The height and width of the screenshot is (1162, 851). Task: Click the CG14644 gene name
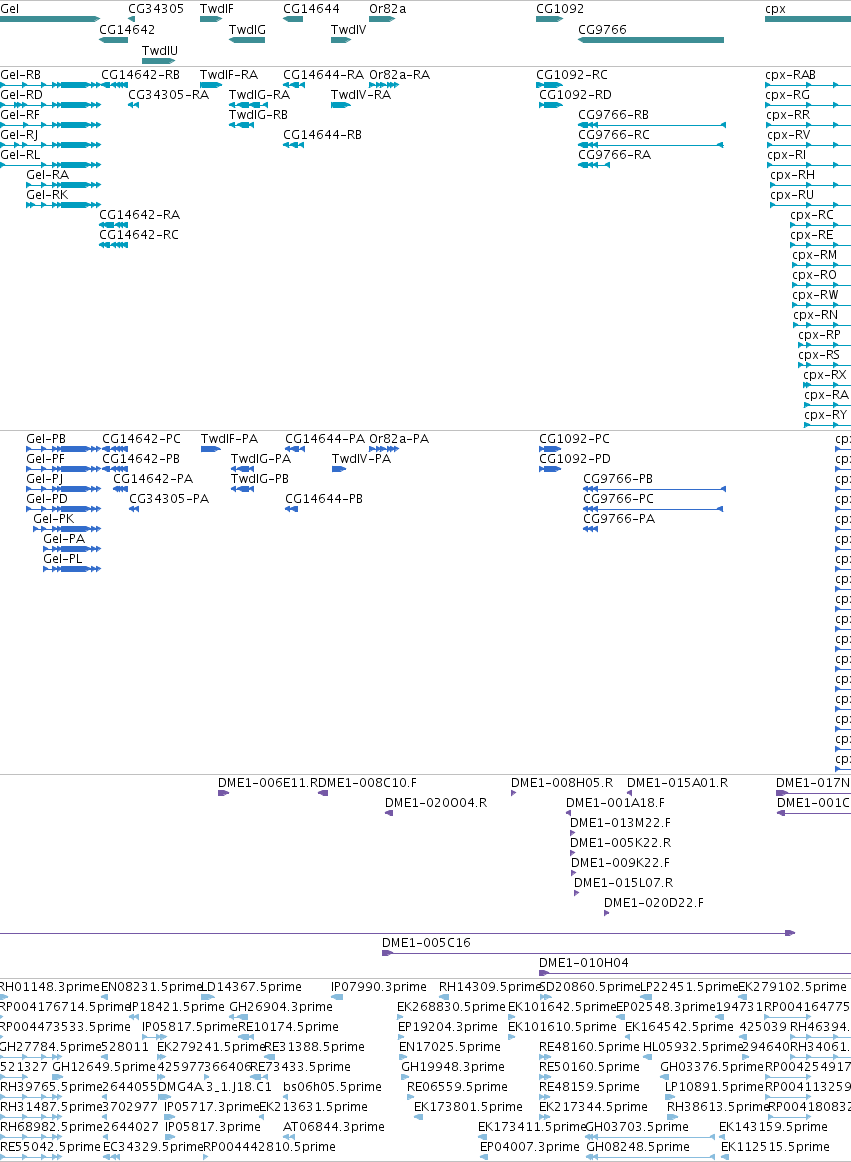(311, 9)
